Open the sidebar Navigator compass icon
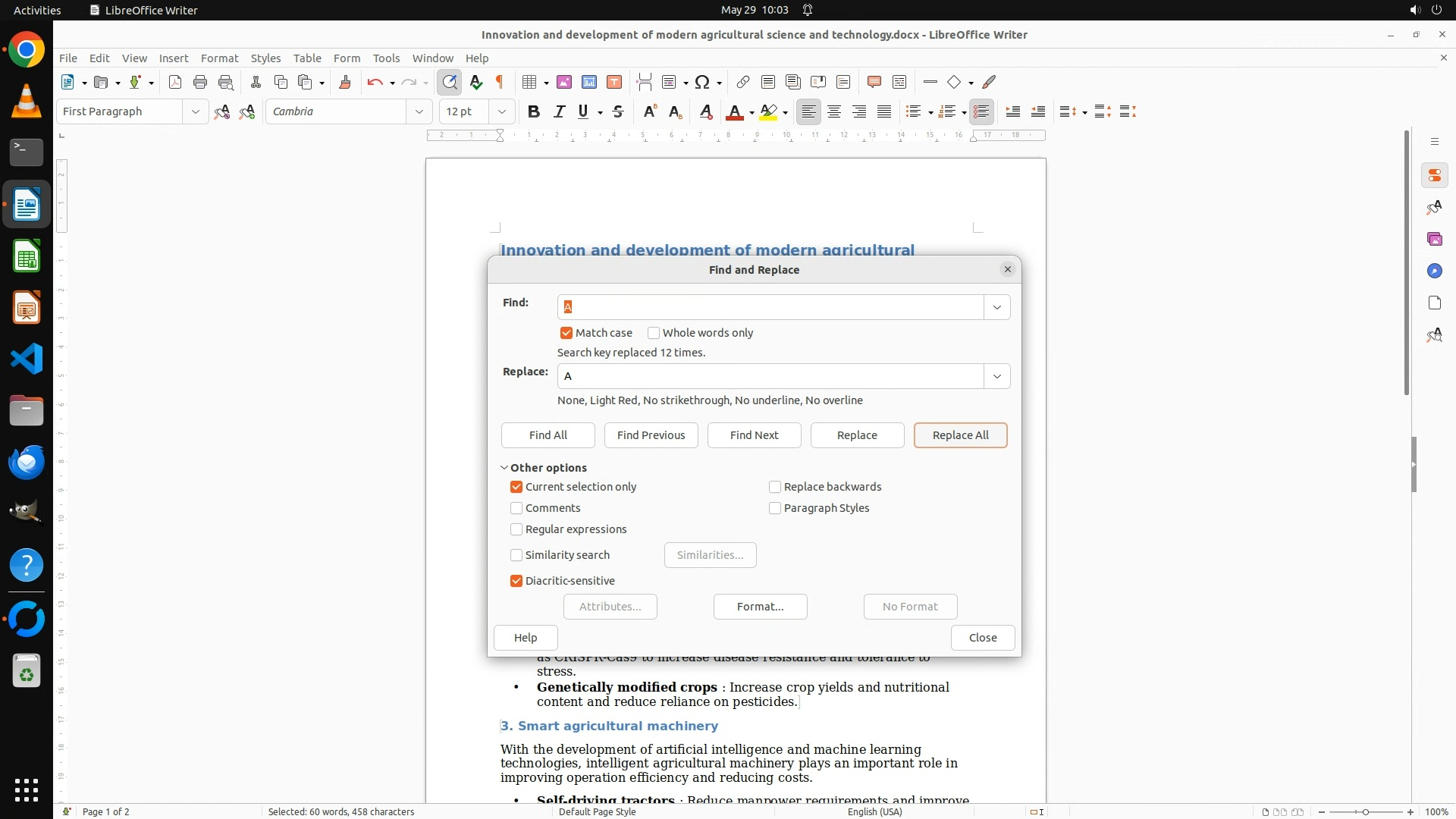Image resolution: width=1456 pixels, height=819 pixels. 1434,271
